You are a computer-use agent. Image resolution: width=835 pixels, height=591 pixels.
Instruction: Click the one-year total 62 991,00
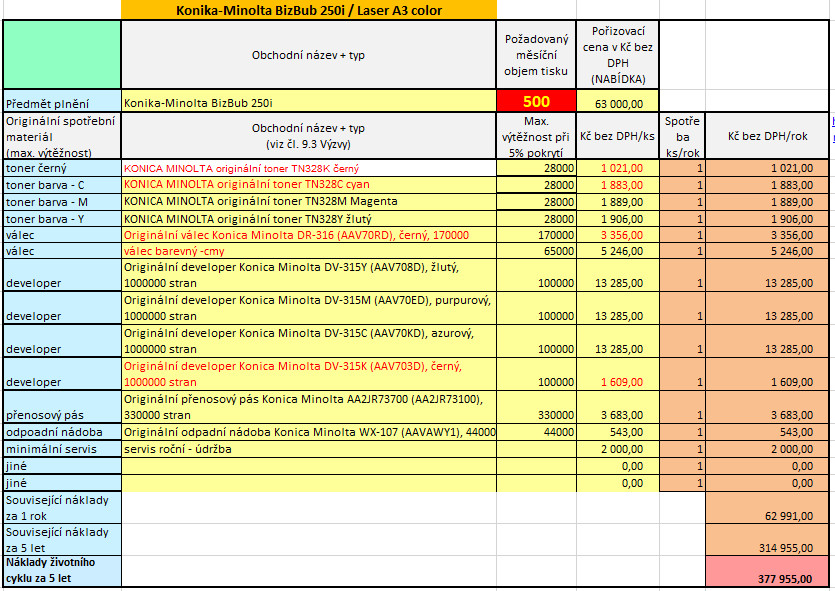point(767,507)
